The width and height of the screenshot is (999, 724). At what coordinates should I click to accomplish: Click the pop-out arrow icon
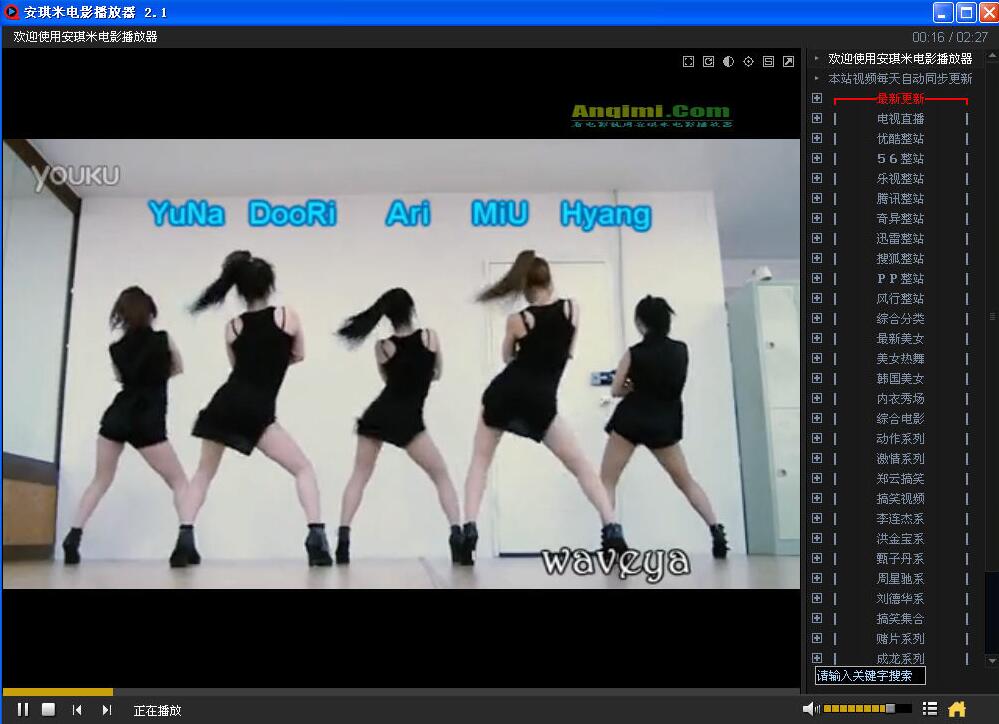coord(788,61)
